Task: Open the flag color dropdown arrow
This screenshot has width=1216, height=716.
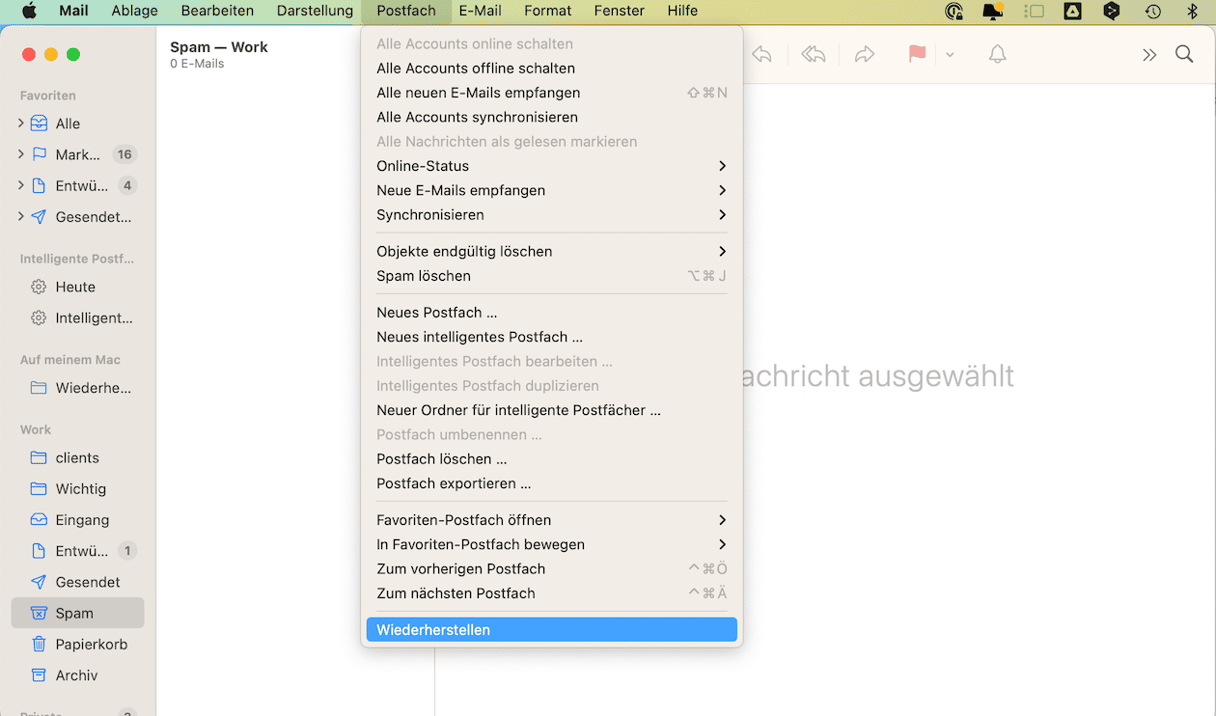Action: click(x=950, y=55)
